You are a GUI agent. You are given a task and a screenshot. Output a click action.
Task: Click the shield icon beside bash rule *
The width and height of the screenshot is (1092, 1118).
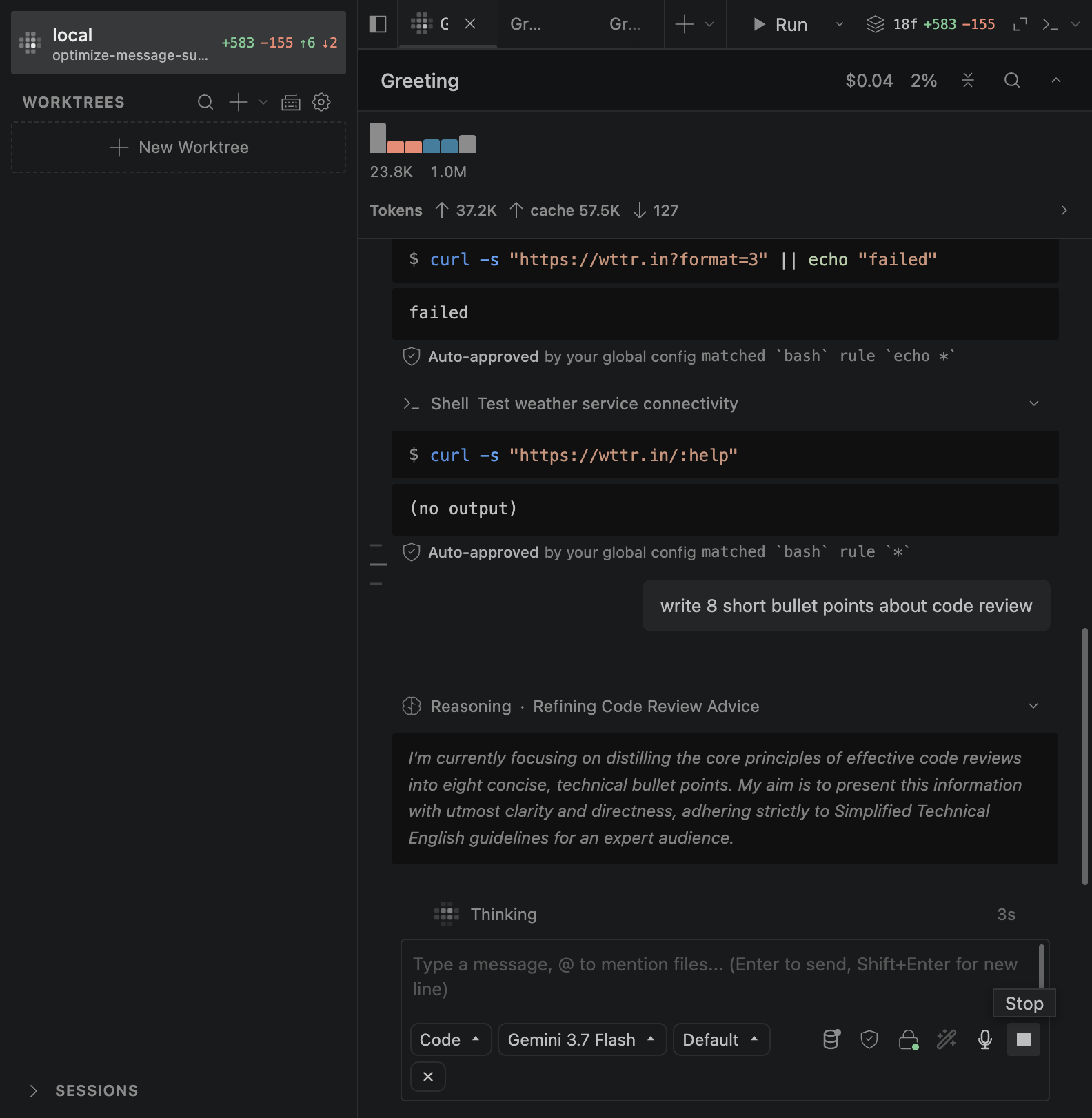point(412,552)
